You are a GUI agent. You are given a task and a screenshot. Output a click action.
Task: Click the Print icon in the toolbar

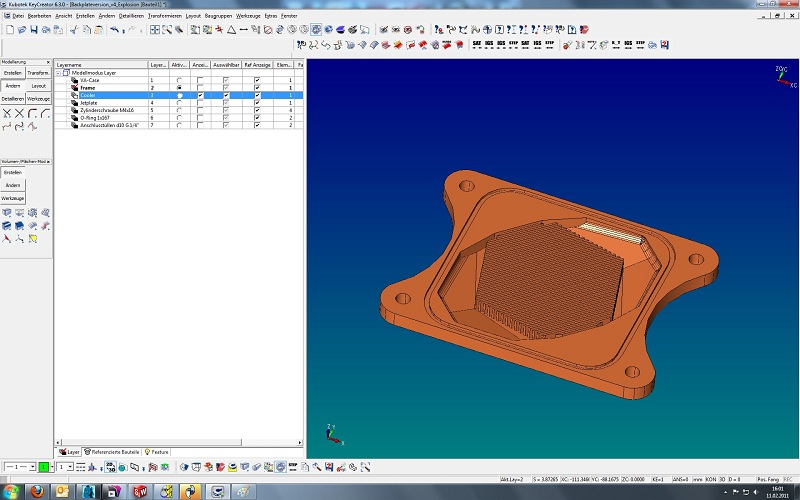point(46,30)
